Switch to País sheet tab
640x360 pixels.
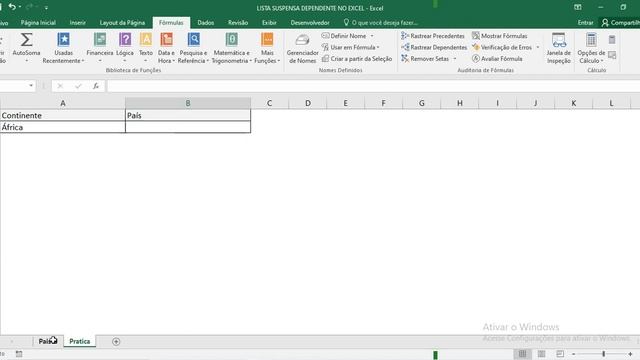(48, 341)
